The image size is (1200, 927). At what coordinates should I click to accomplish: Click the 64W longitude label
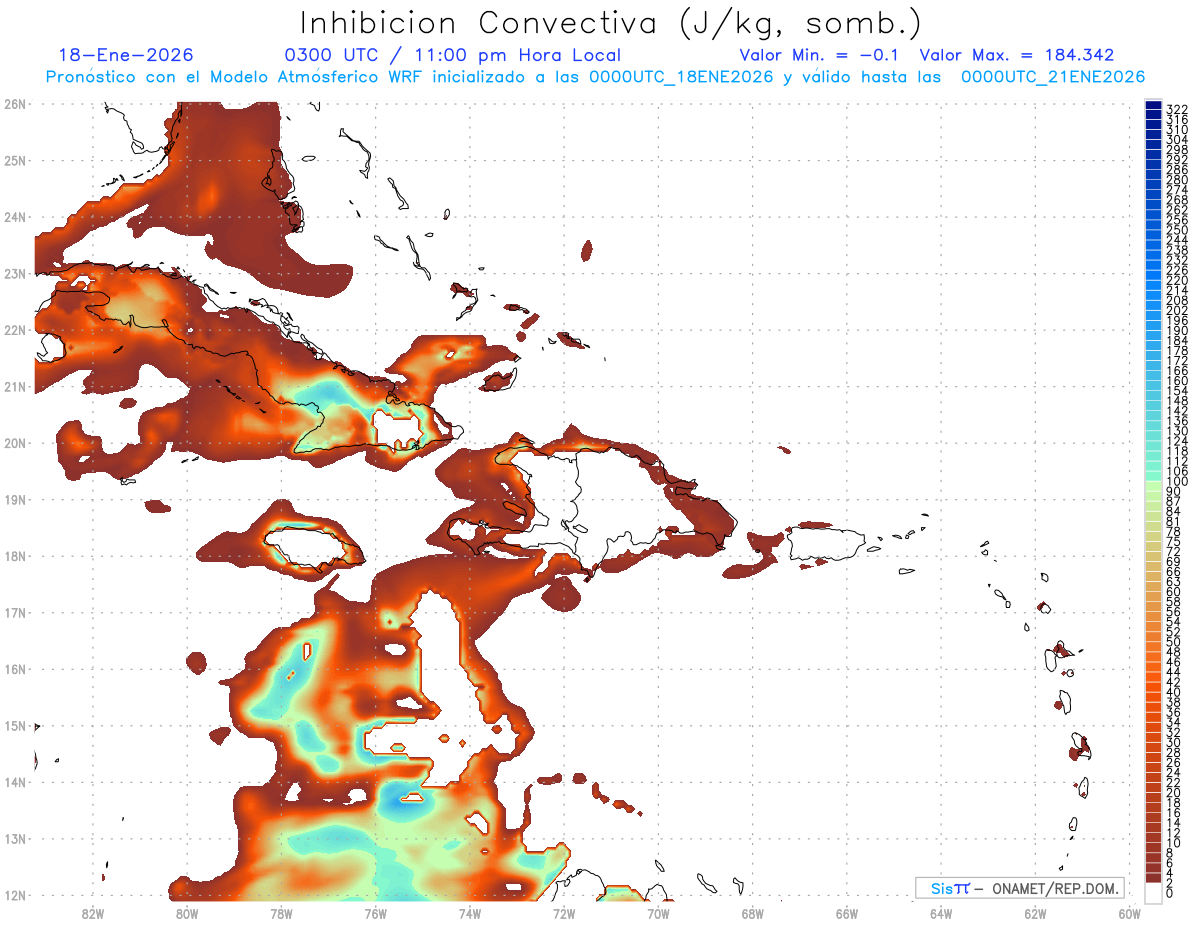coord(941,912)
